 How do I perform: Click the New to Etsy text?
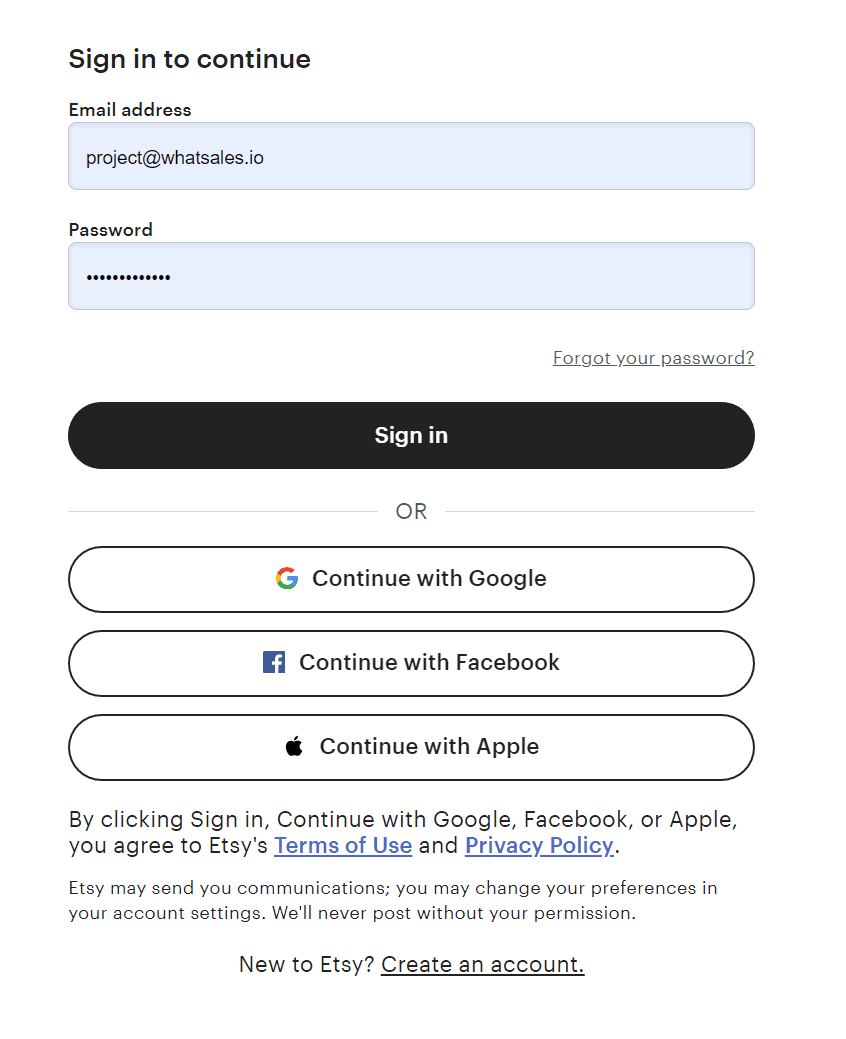307,964
